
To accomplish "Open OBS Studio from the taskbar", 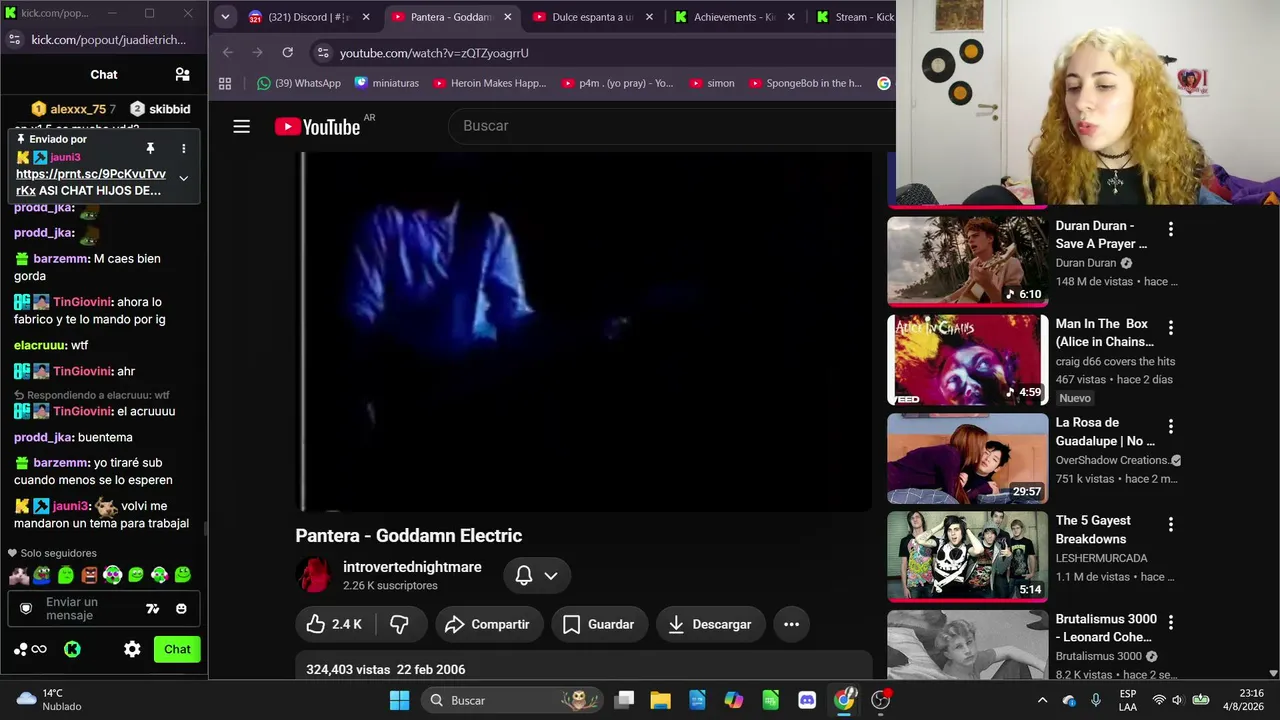I will point(881,700).
